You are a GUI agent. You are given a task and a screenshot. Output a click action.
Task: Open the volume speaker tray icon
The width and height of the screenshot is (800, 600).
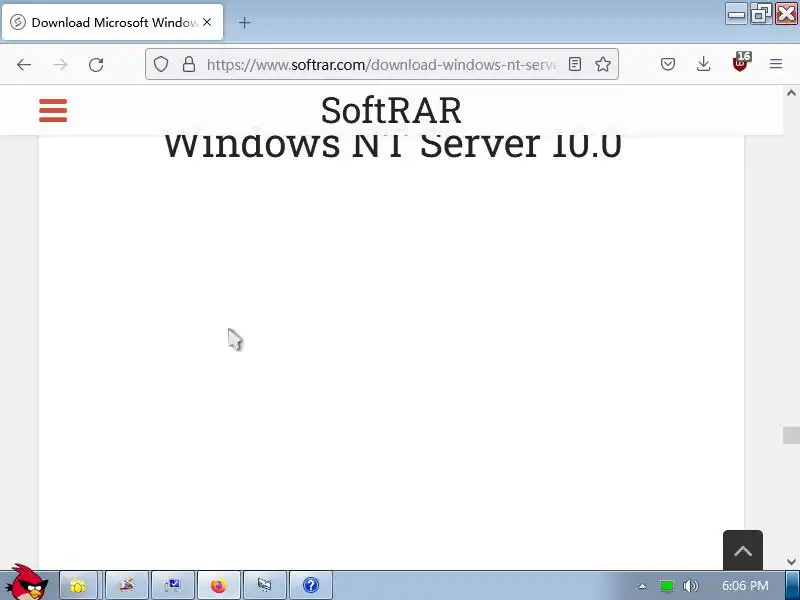tap(690, 586)
